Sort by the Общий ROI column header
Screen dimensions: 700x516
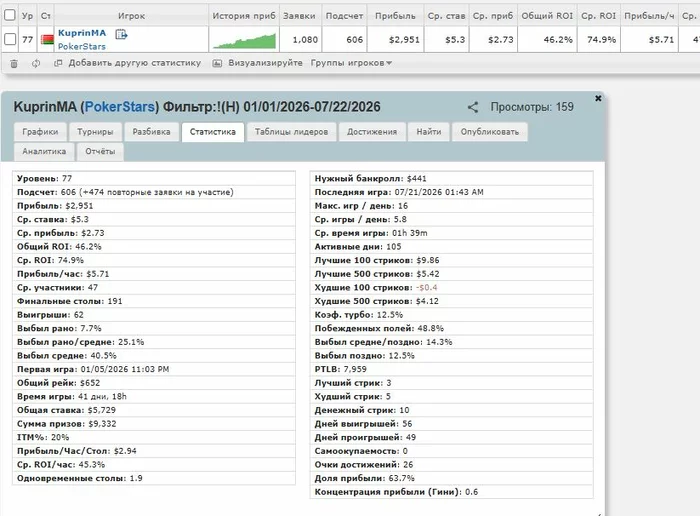547,16
